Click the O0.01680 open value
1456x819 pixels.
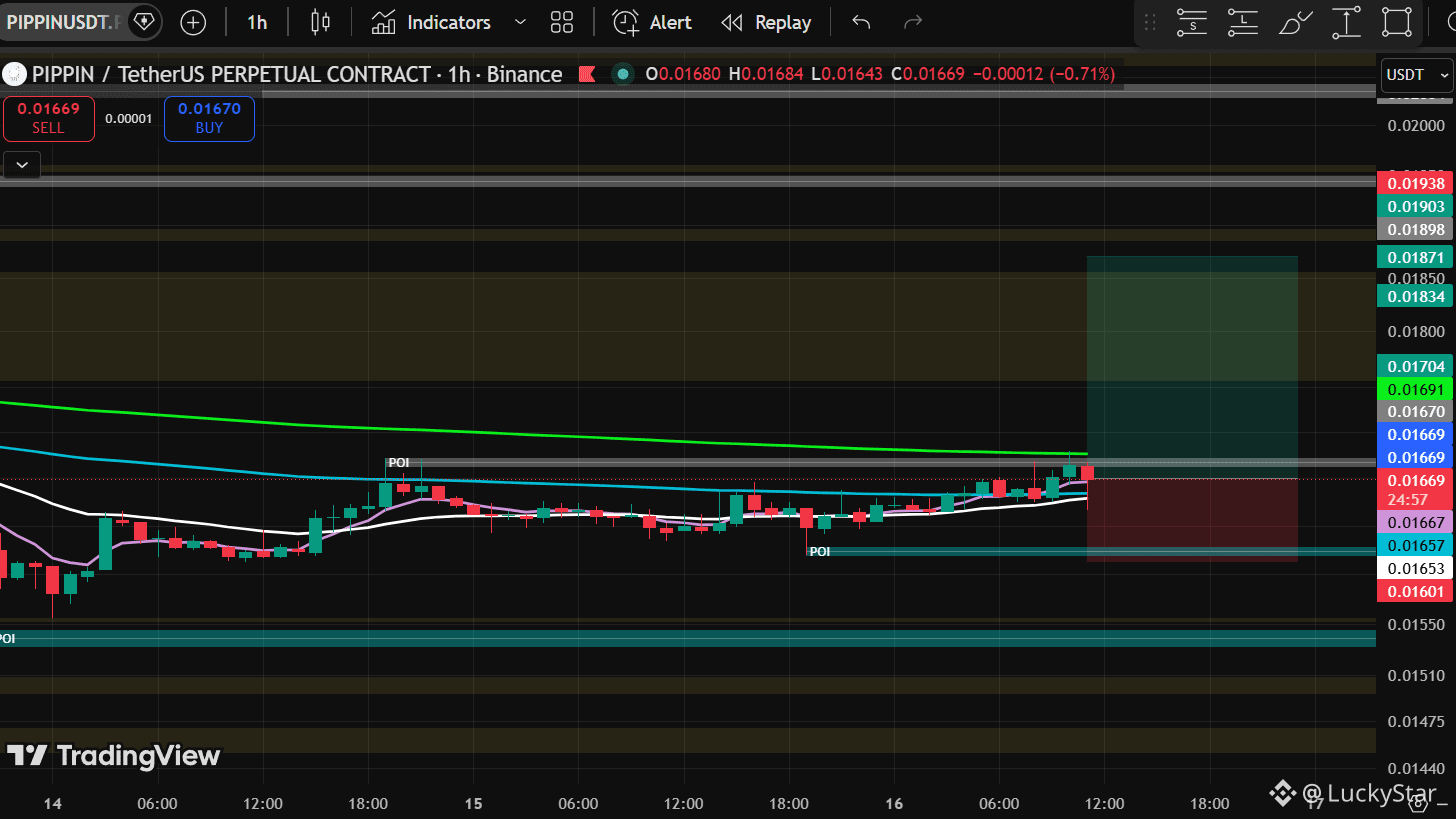click(x=684, y=74)
